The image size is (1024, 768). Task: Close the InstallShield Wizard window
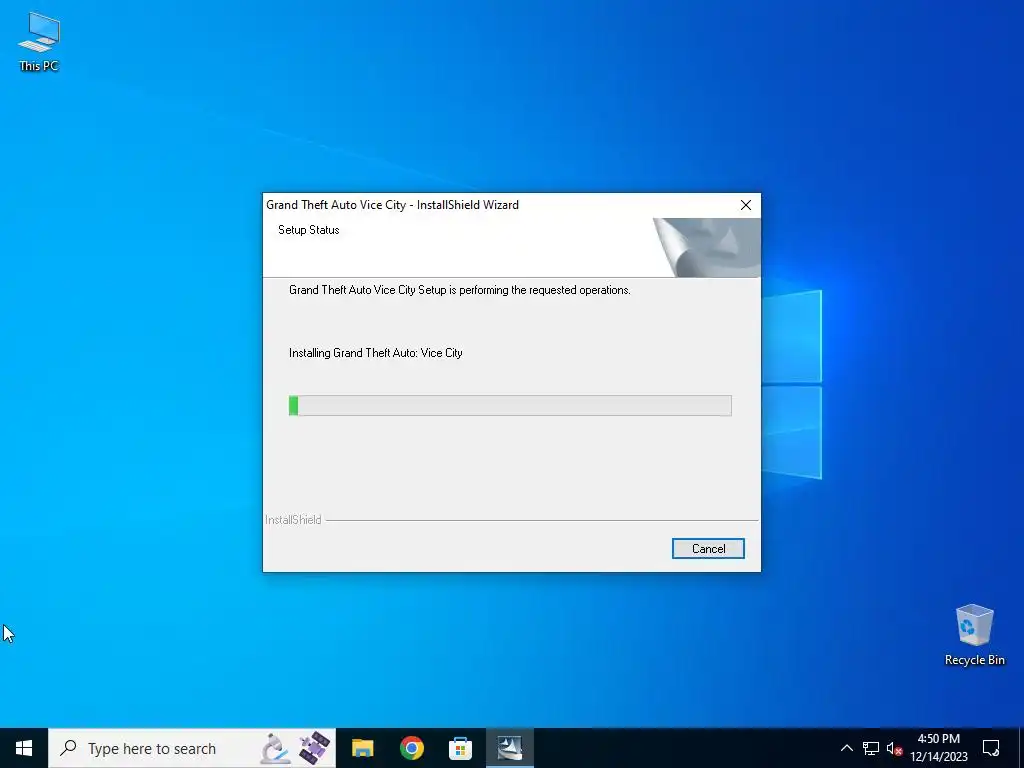(746, 205)
